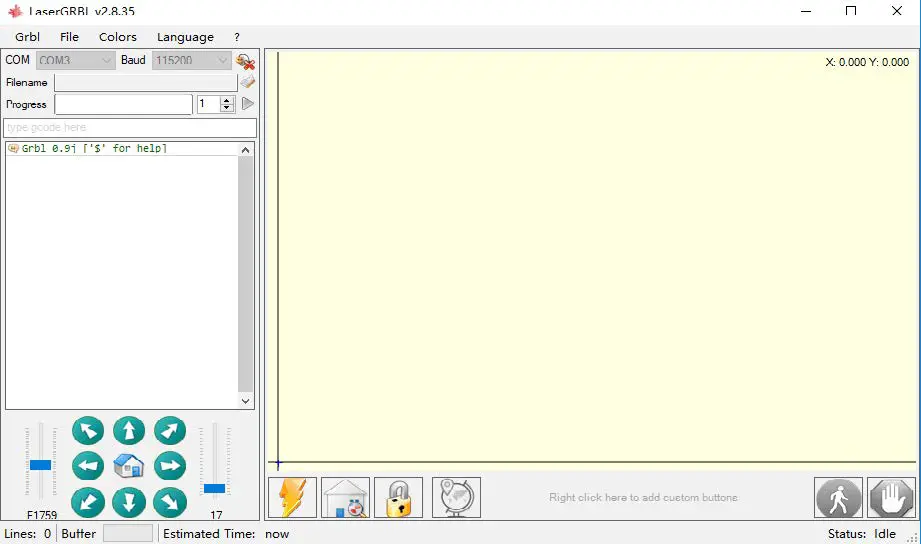
Task: Open the Language menu
Action: pyautogui.click(x=185, y=37)
